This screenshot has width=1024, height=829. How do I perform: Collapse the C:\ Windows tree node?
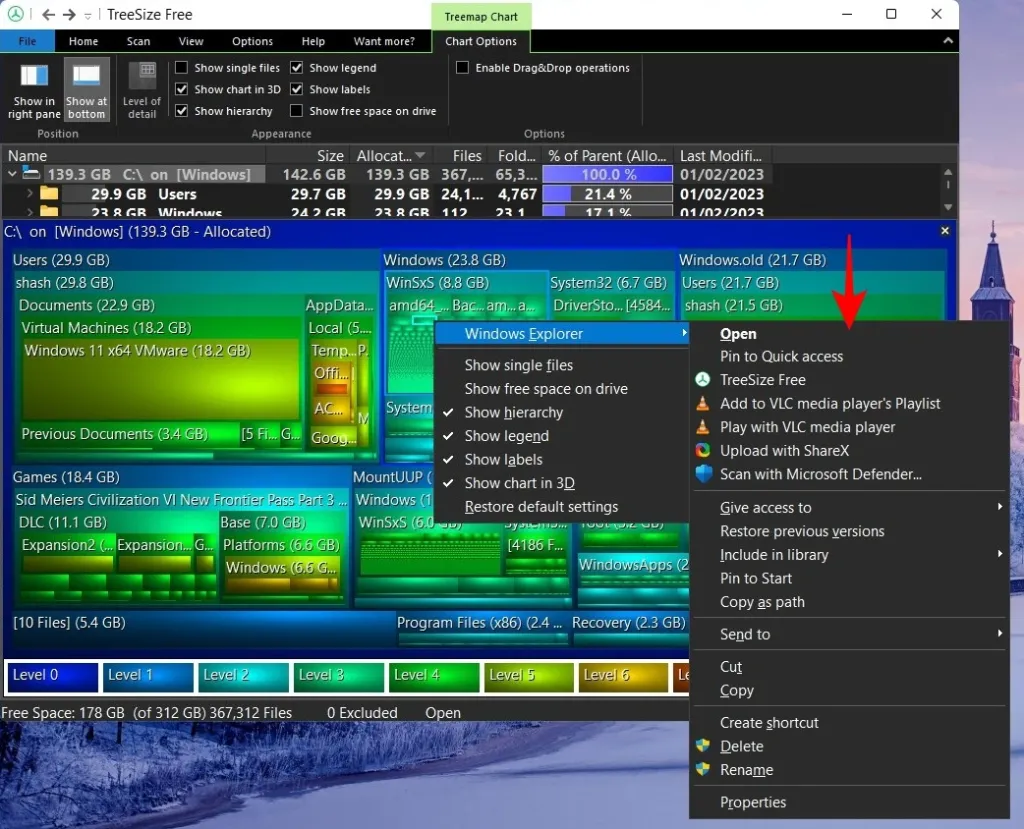point(12,174)
